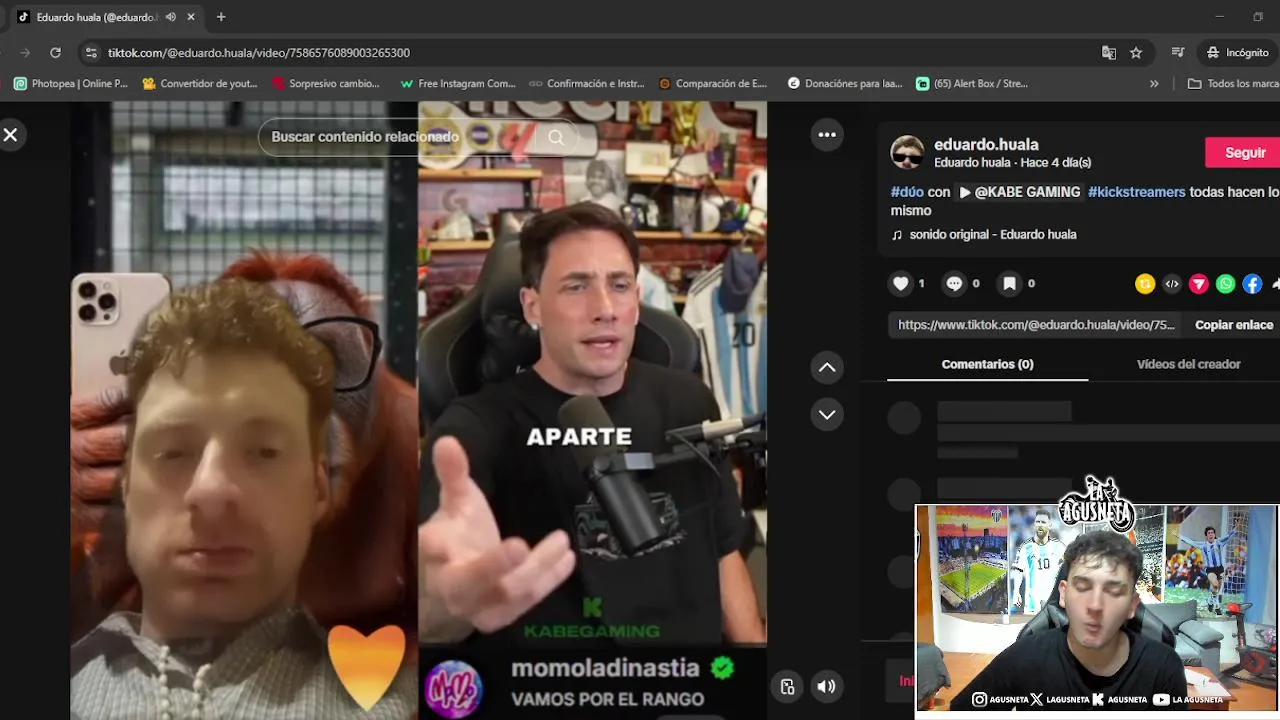Go to the next video arrow

point(827,414)
